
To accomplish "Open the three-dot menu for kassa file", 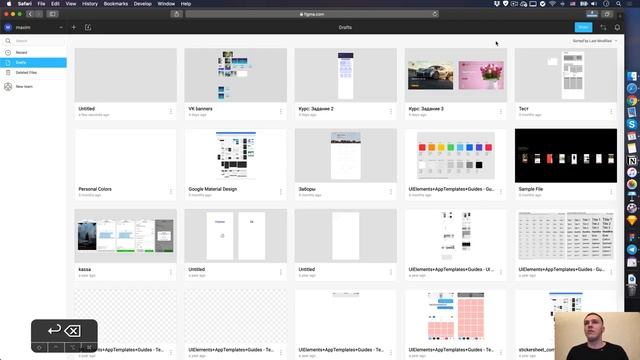I will point(171,272).
